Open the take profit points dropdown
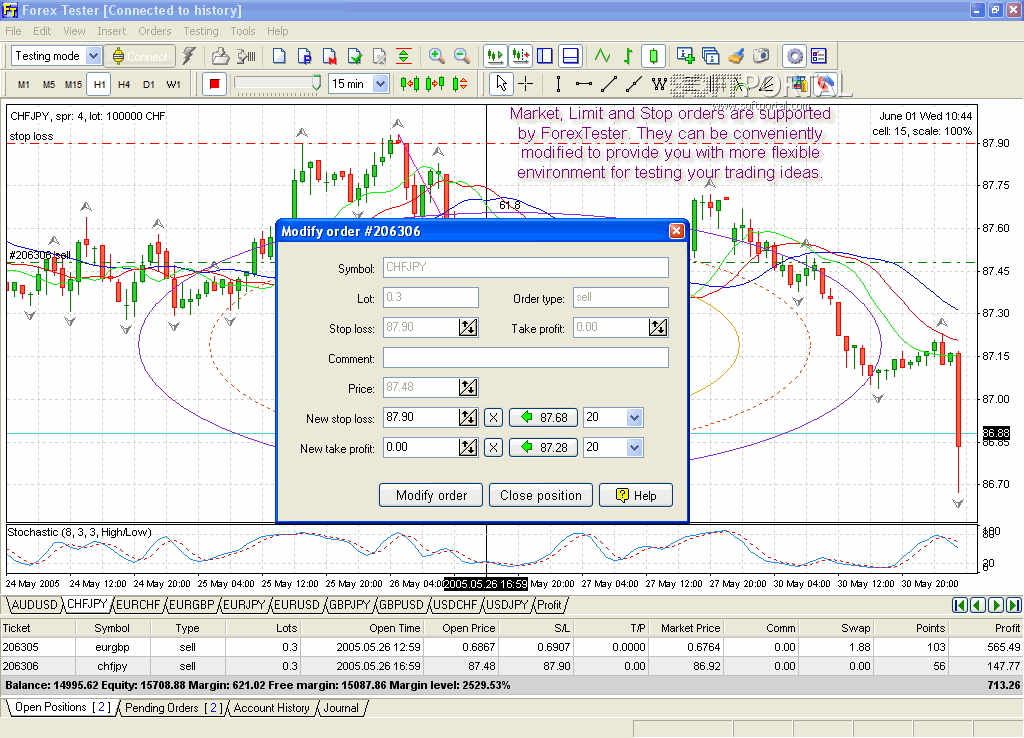 point(634,447)
